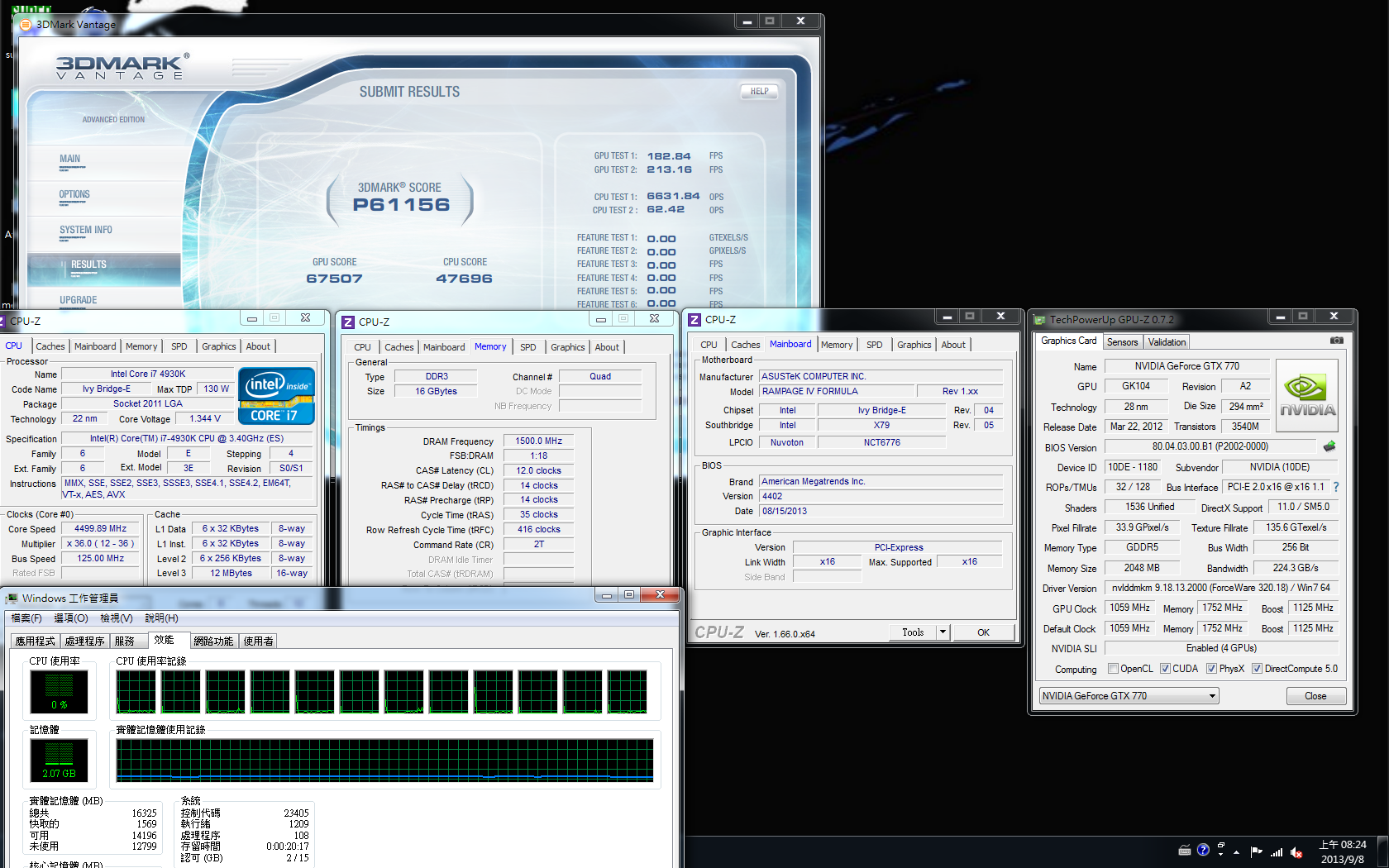Select the Graphics Card tab in GPU-Z
This screenshot has height=868, width=1389.
point(1068,341)
